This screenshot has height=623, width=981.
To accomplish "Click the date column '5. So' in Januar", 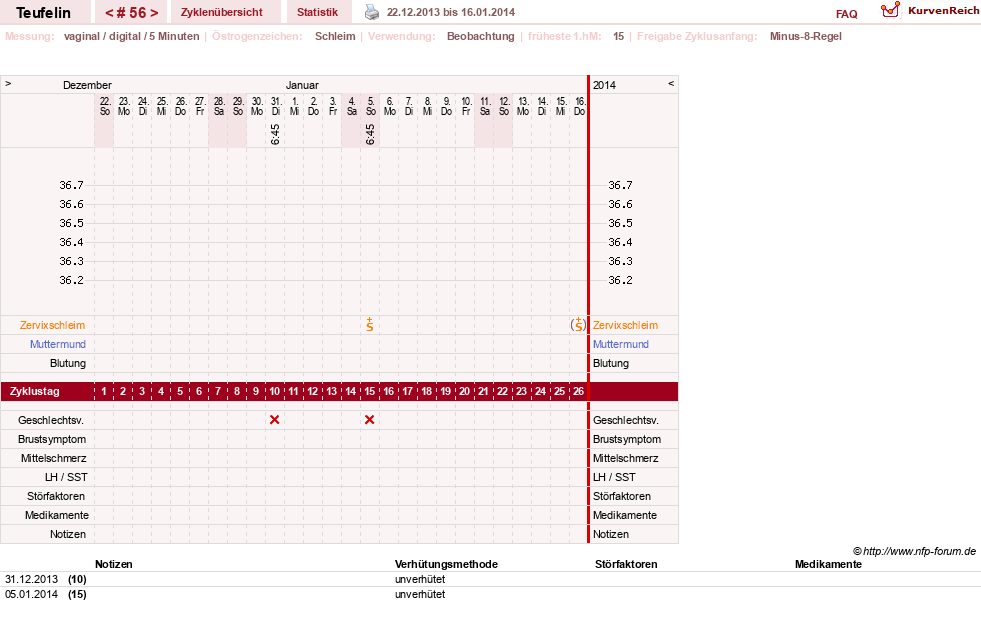I will pos(370,106).
